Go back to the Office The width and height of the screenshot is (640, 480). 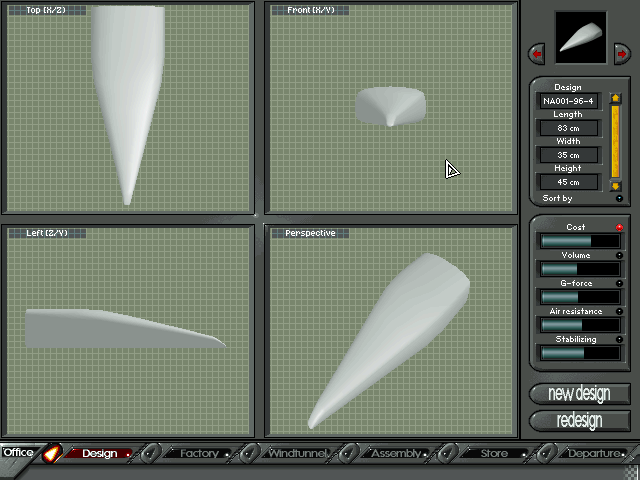[18, 453]
